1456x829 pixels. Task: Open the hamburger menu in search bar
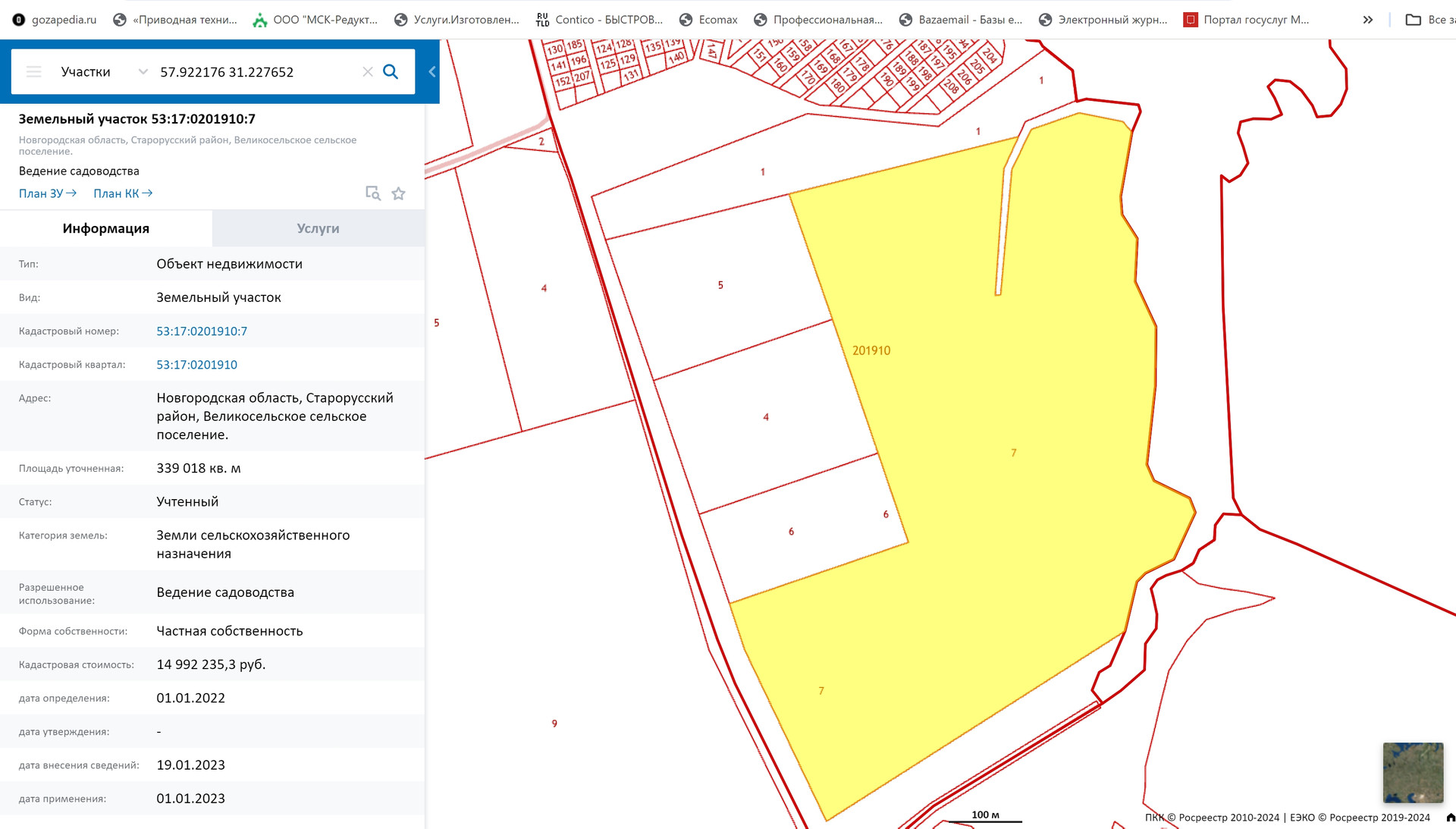point(33,72)
